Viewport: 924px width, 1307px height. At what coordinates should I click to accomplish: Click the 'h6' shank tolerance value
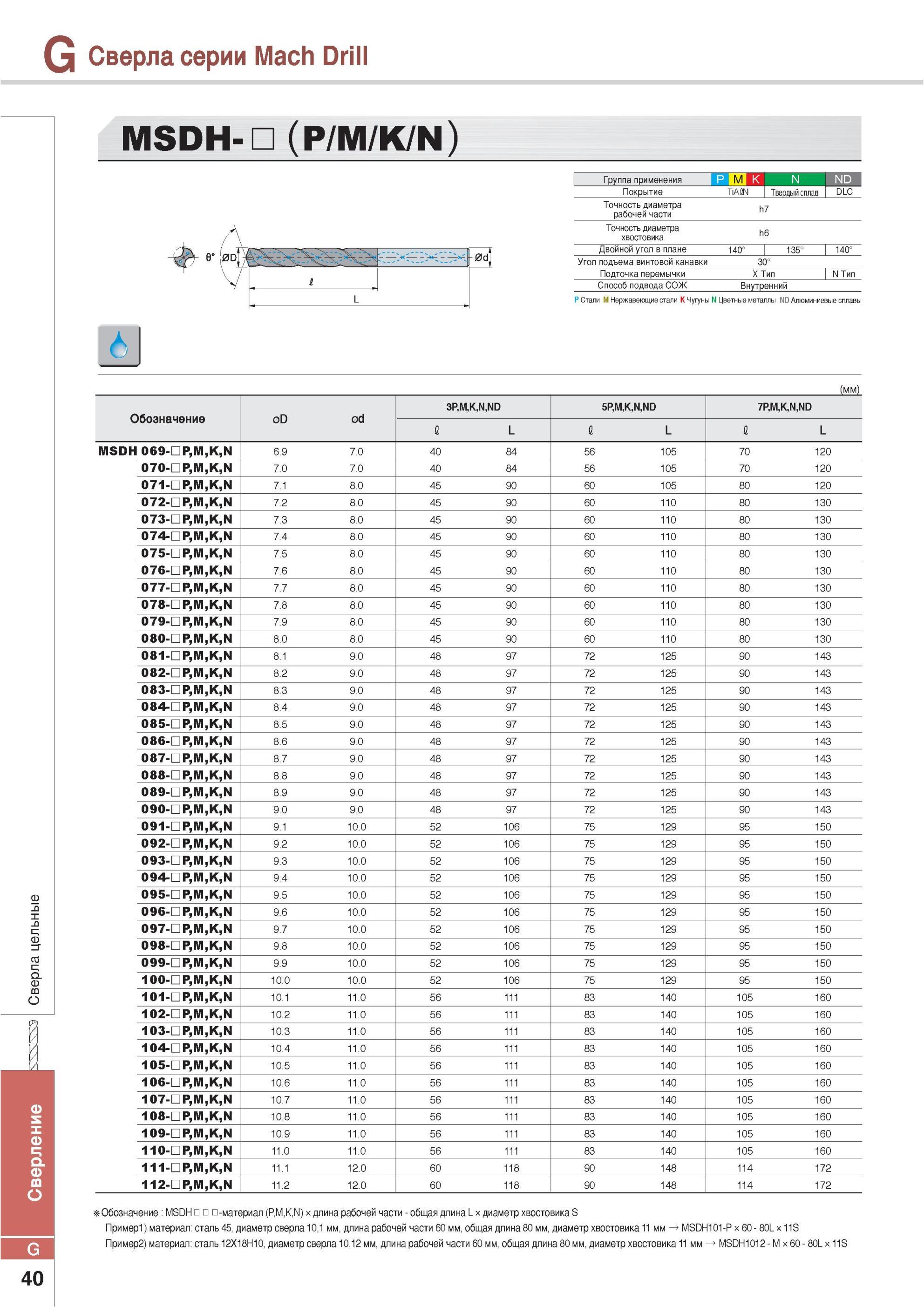pos(764,233)
